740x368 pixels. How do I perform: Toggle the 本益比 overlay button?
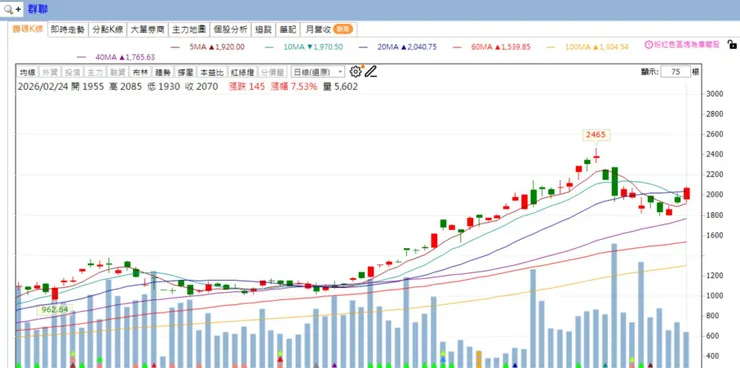[x=211, y=72]
